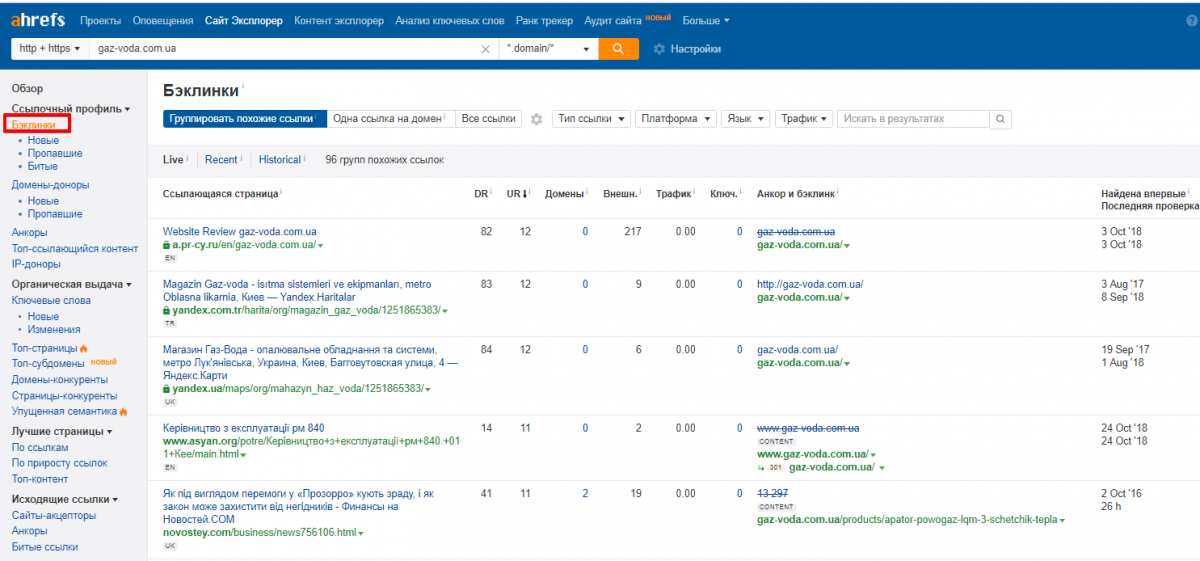Screen dimensions: 1200x561
Task: Open the Язык filter dropdown
Action: (x=745, y=119)
